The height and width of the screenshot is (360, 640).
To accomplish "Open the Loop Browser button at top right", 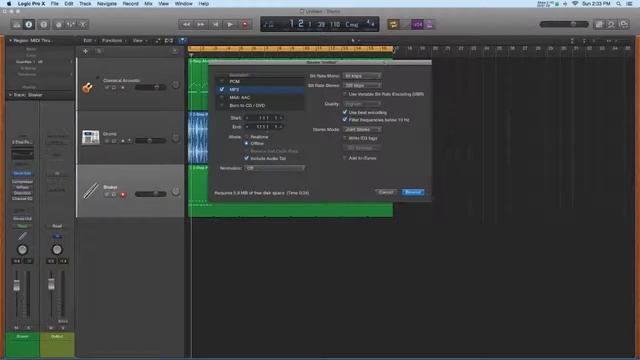I will [624, 24].
